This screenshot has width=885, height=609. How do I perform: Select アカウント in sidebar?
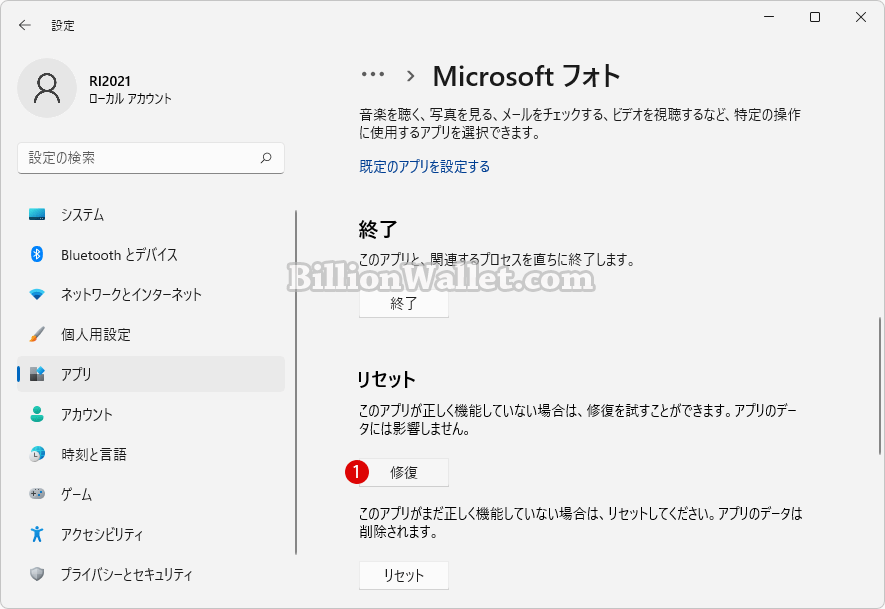[x=151, y=414]
